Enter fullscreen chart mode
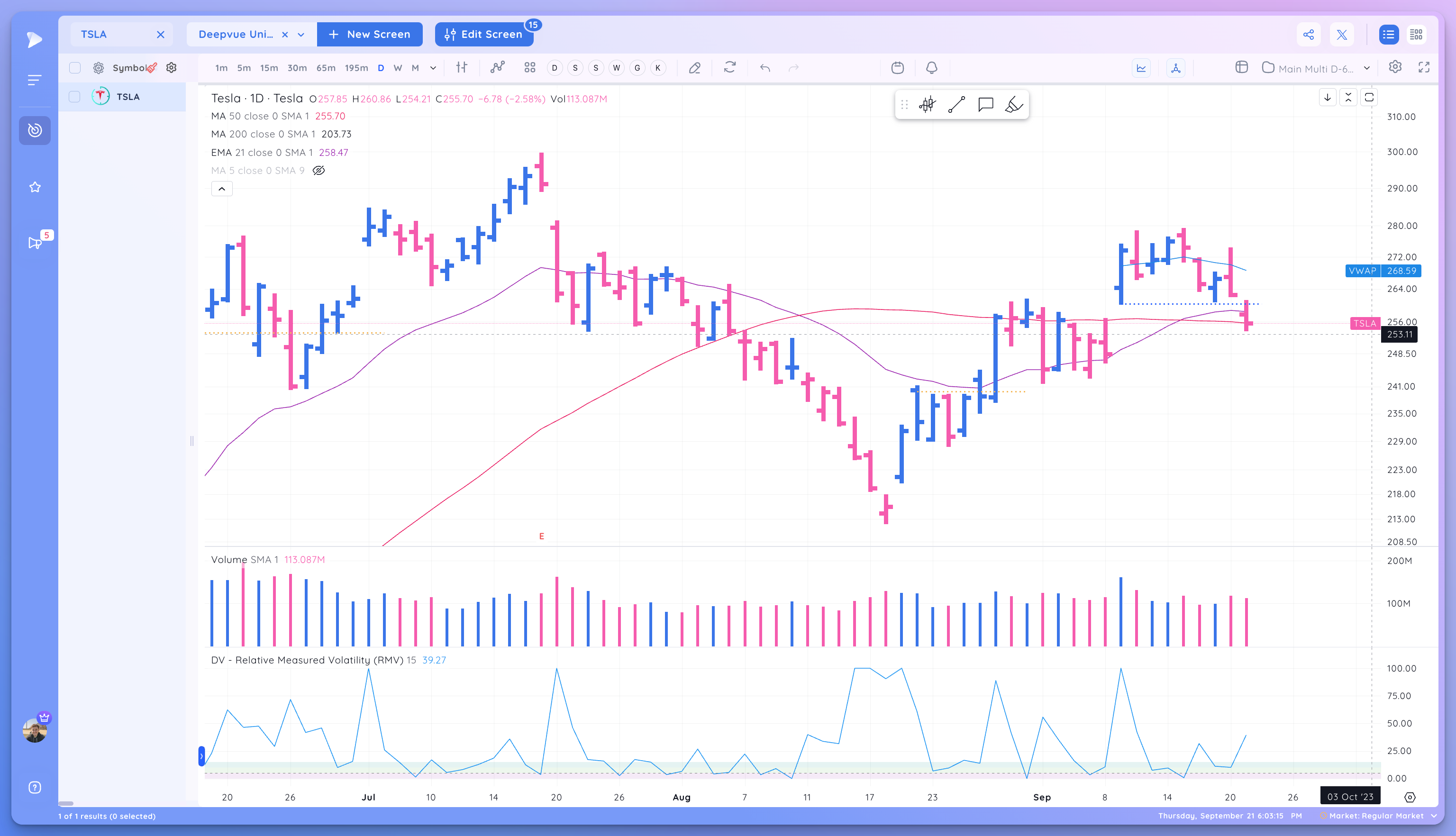This screenshot has height=836, width=1456. coord(1423,67)
